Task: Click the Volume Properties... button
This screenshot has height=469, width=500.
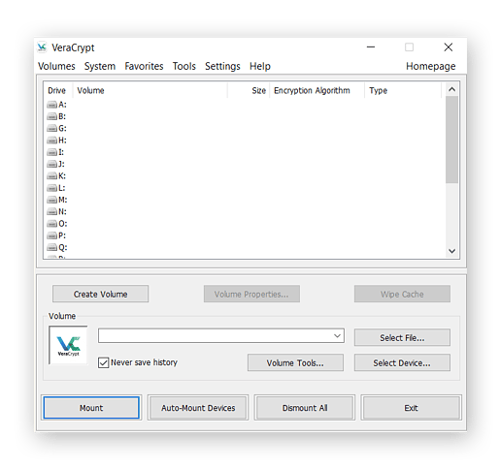Action: pyautogui.click(x=252, y=294)
